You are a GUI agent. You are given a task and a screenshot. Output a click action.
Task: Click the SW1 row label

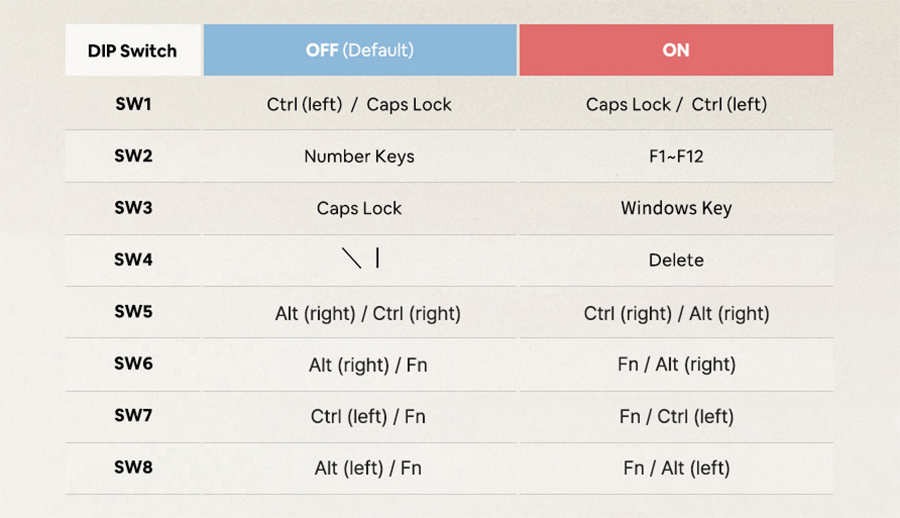[133, 104]
